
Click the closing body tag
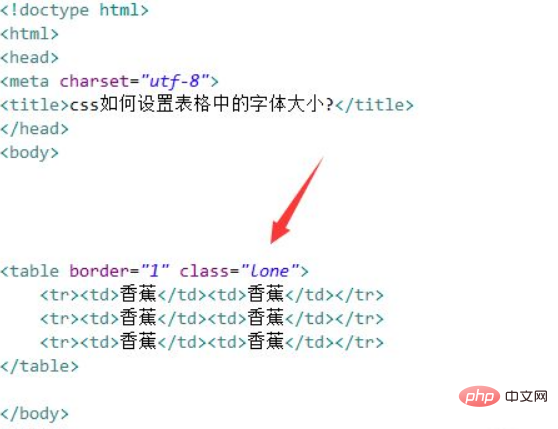(x=34, y=414)
